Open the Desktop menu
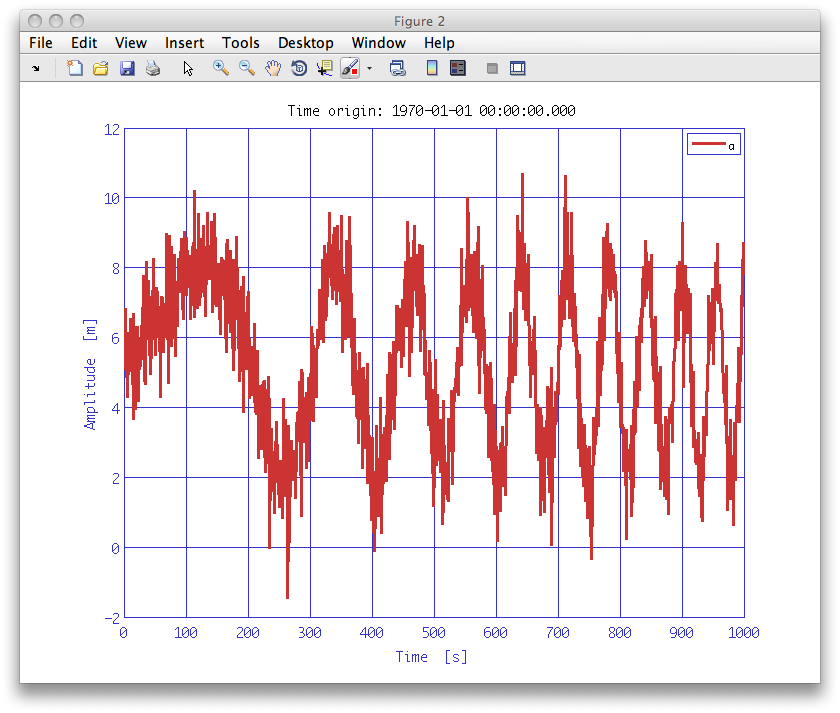 point(306,43)
